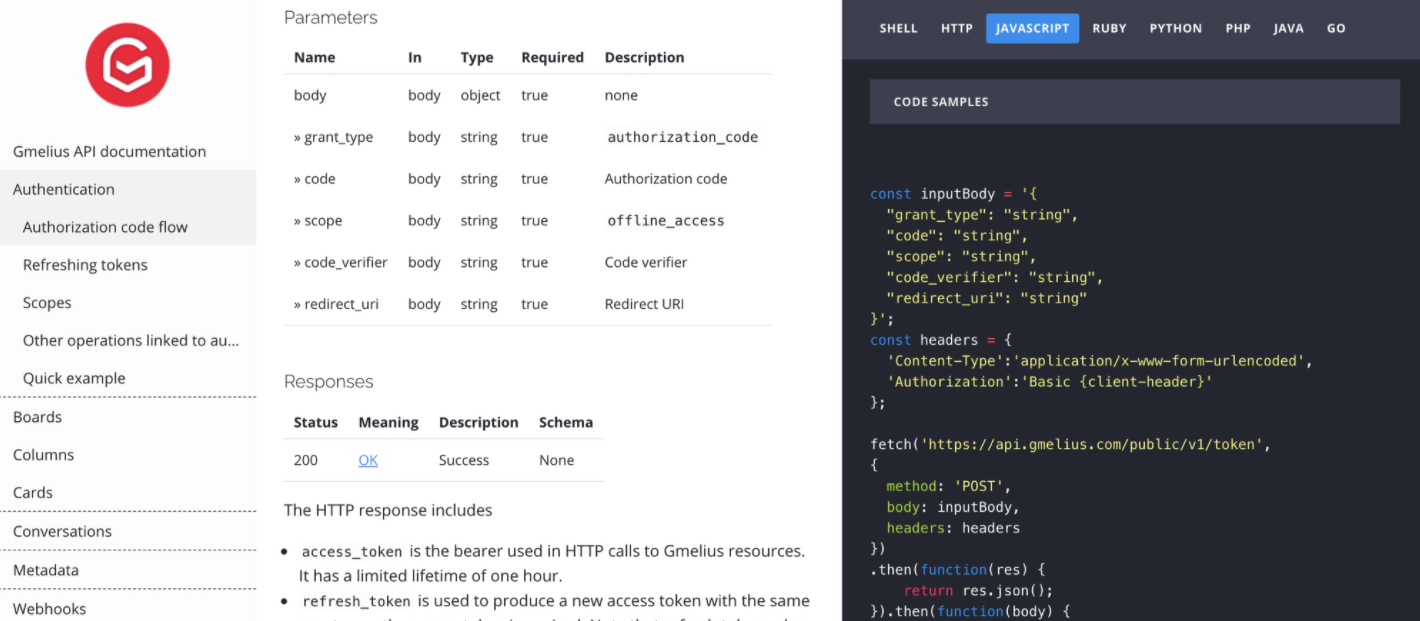1420x621 pixels.
Task: Click the Content-Type header line in code
Action: (x=1099, y=360)
